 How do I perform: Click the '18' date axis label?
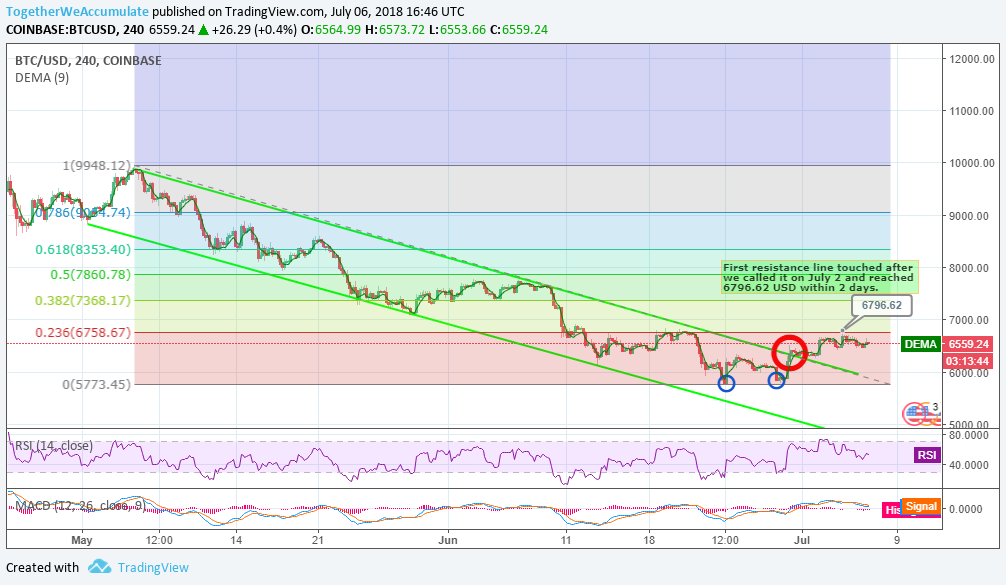[649, 540]
